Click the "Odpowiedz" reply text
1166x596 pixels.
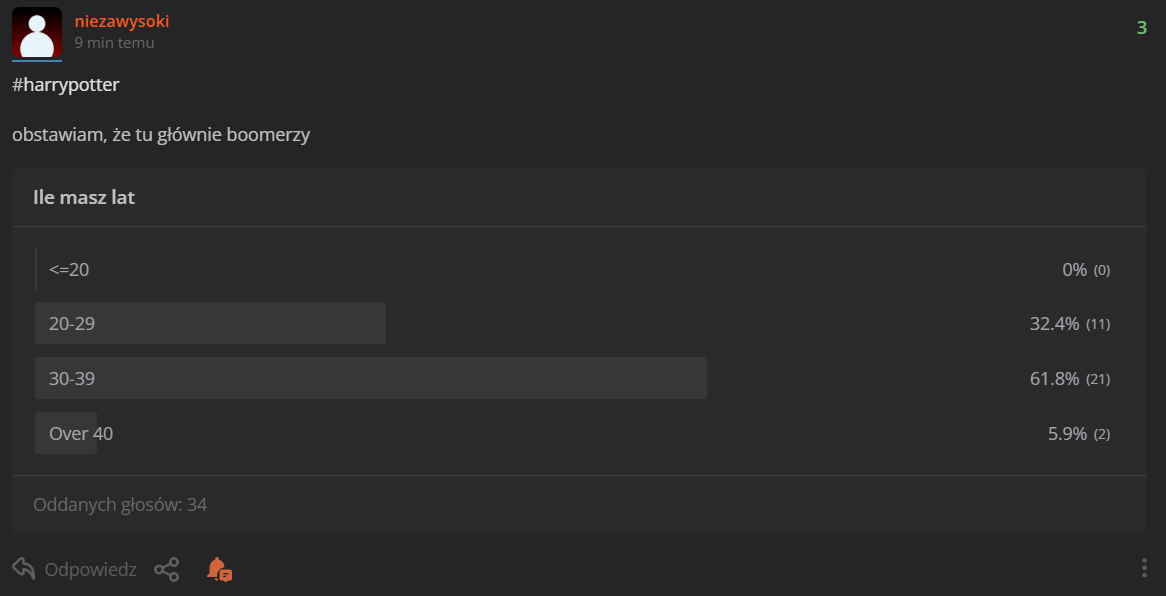(90, 570)
